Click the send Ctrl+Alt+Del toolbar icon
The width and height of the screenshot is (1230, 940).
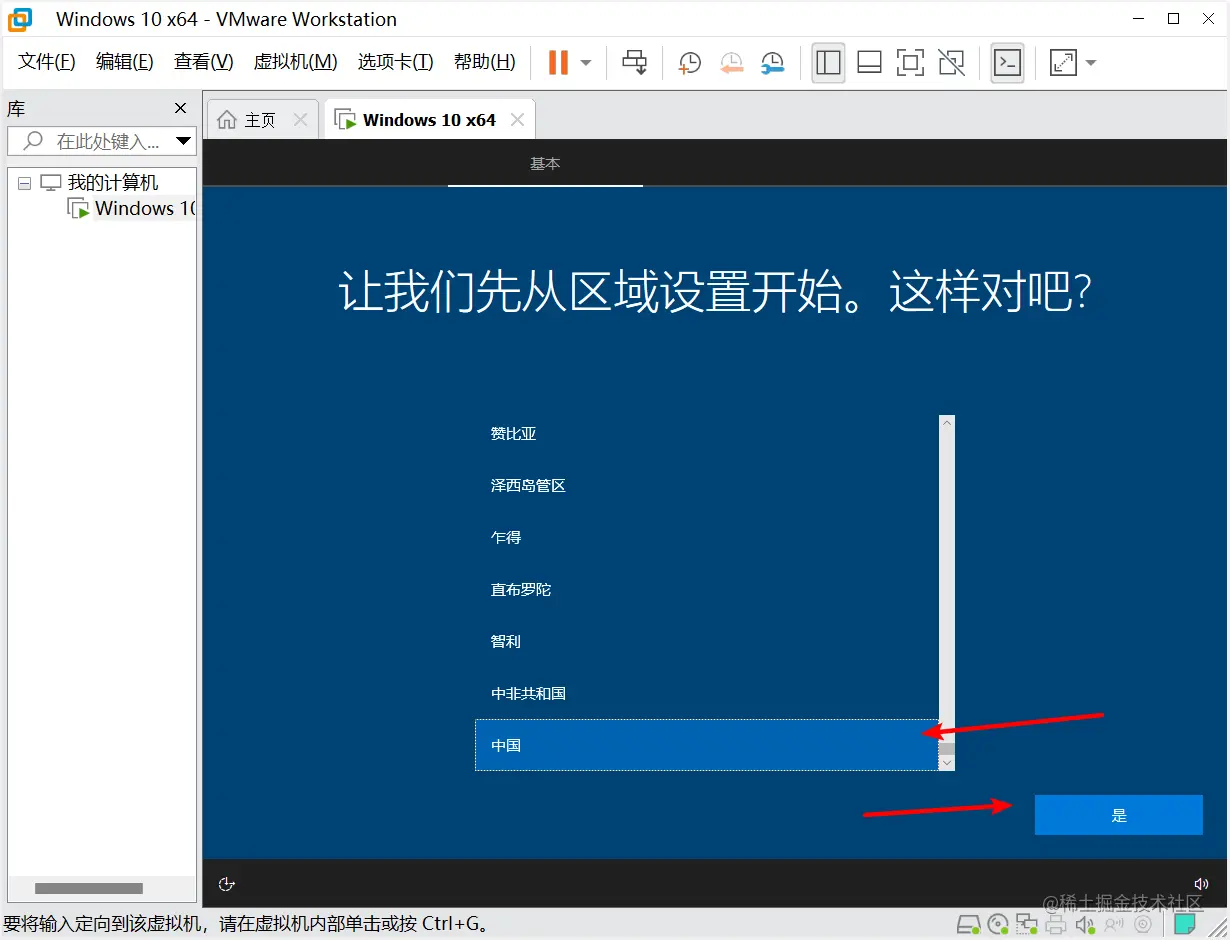(x=635, y=62)
